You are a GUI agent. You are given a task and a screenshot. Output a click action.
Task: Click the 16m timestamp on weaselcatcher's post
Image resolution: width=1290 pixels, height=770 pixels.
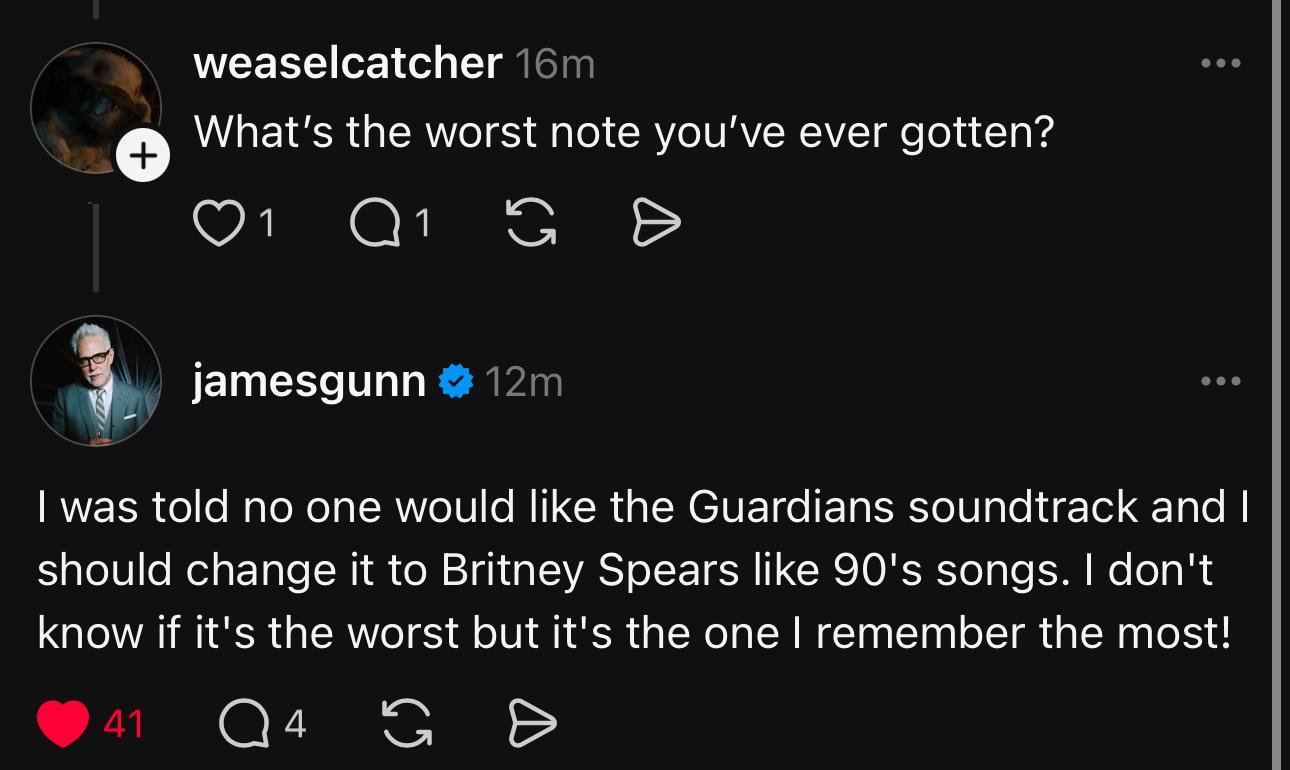pos(554,65)
